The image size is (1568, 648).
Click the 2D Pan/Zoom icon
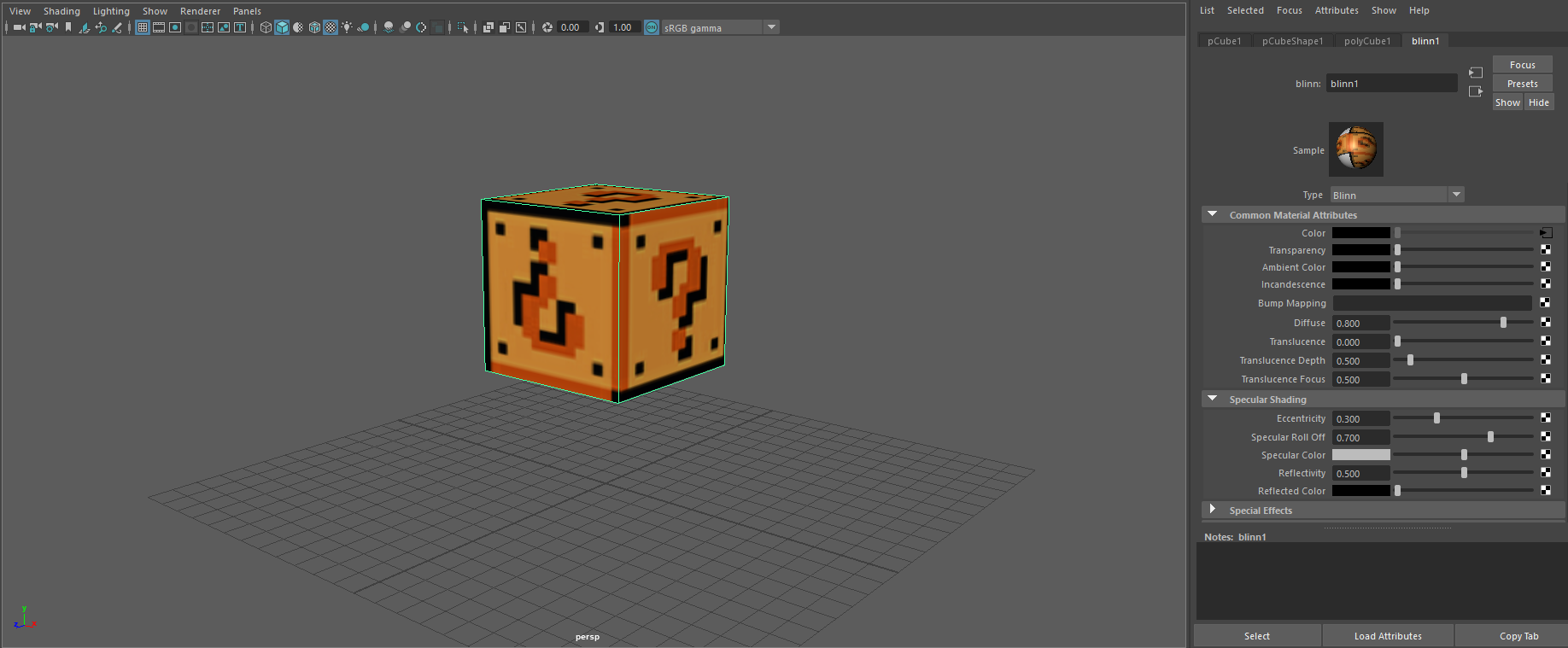[x=101, y=27]
